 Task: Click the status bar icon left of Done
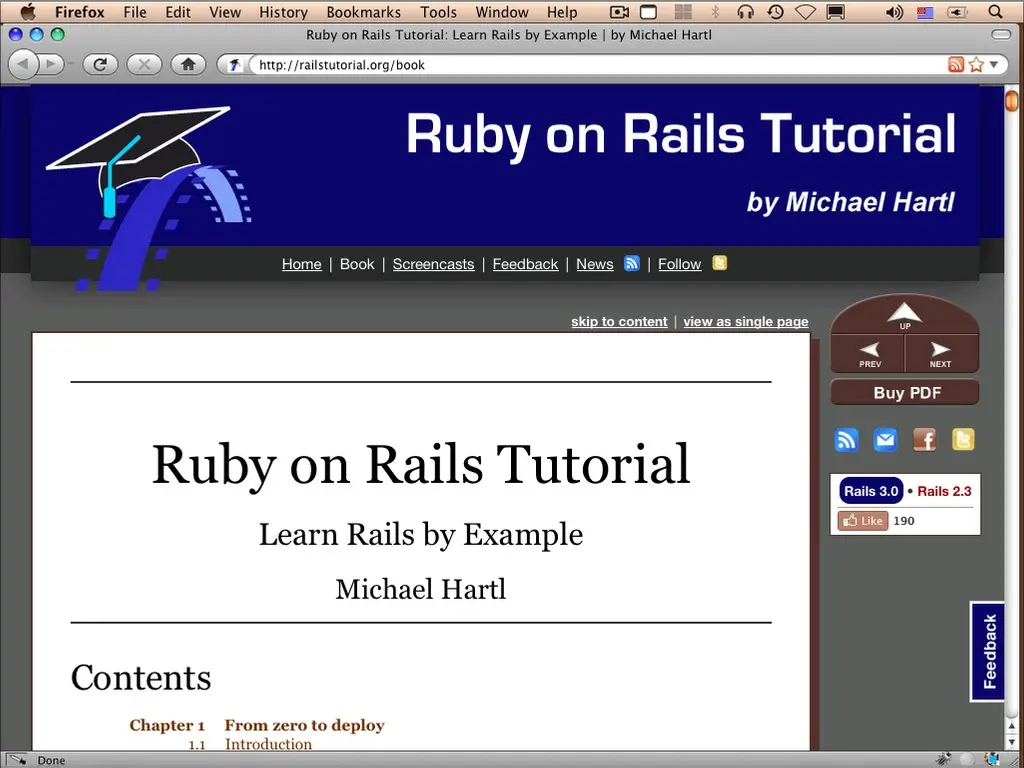pos(16,760)
